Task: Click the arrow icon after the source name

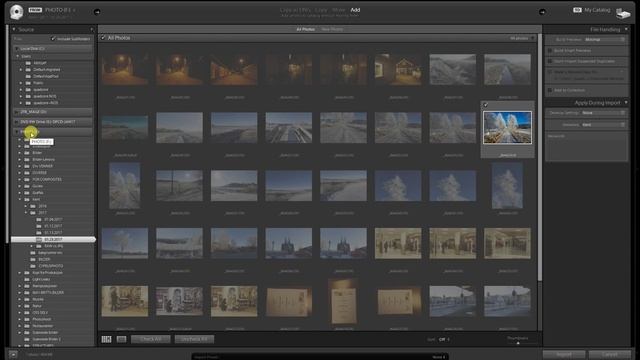Action: coord(97,12)
